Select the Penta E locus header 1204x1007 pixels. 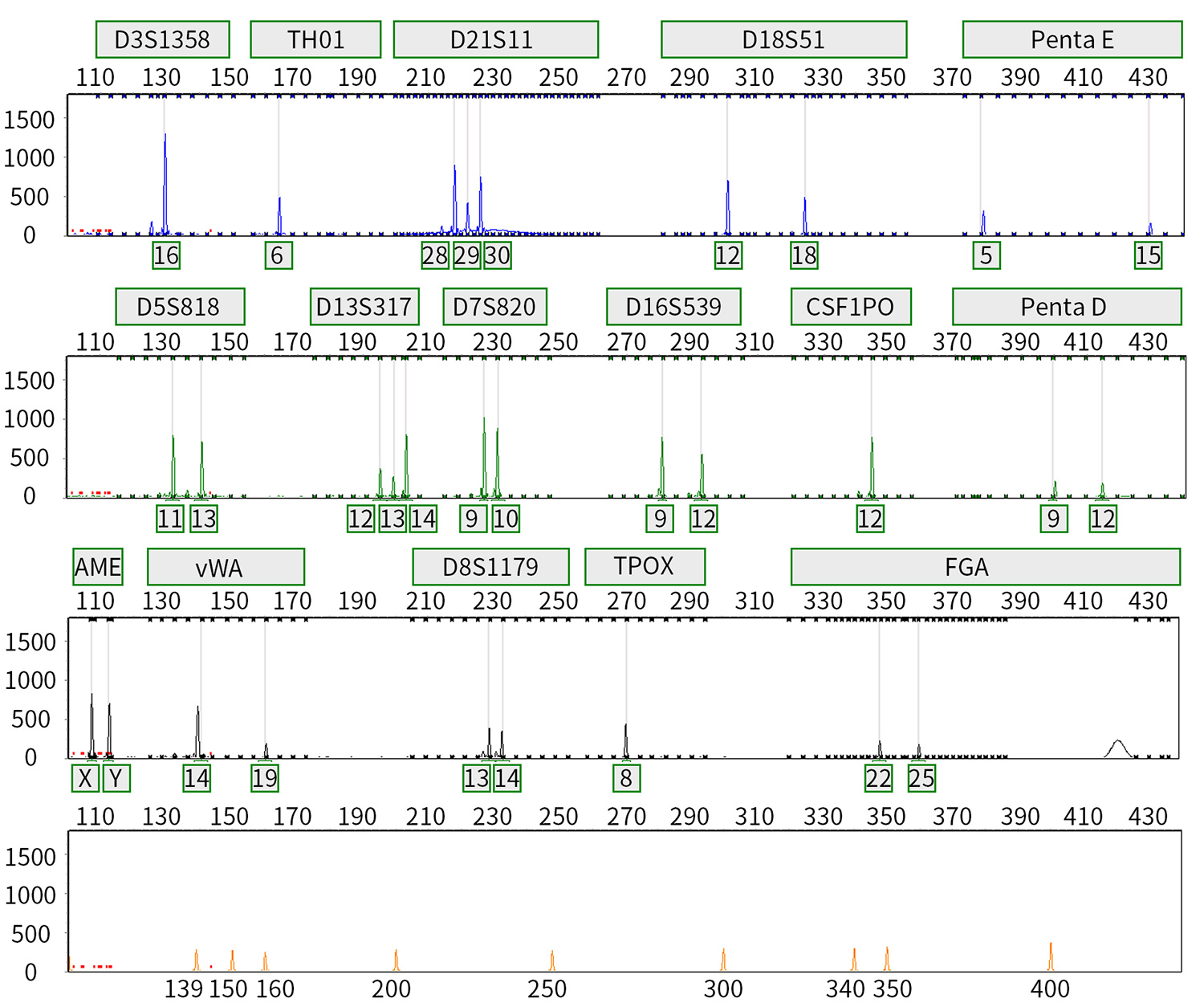[x=1072, y=39]
